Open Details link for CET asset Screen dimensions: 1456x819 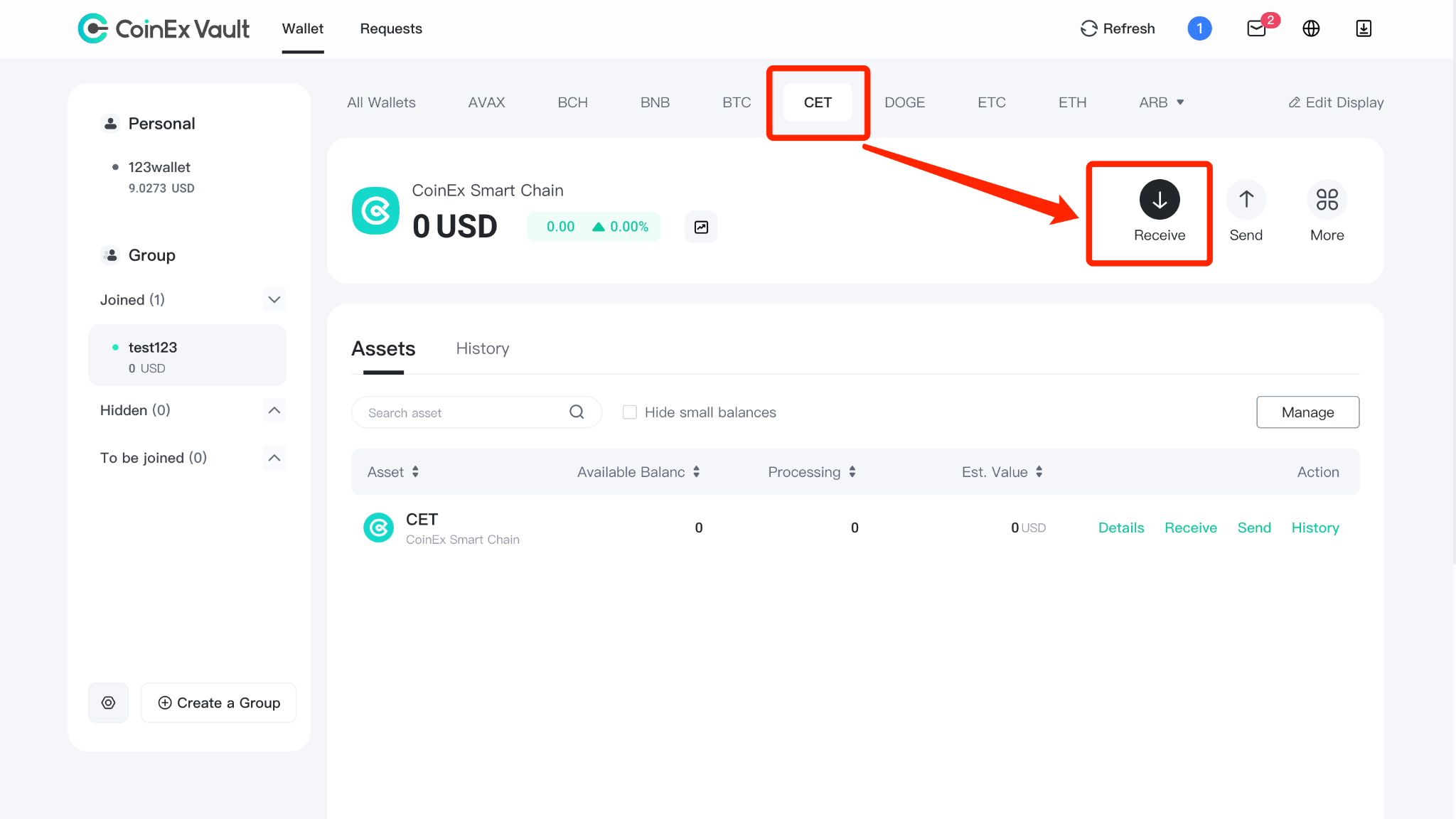[1121, 528]
